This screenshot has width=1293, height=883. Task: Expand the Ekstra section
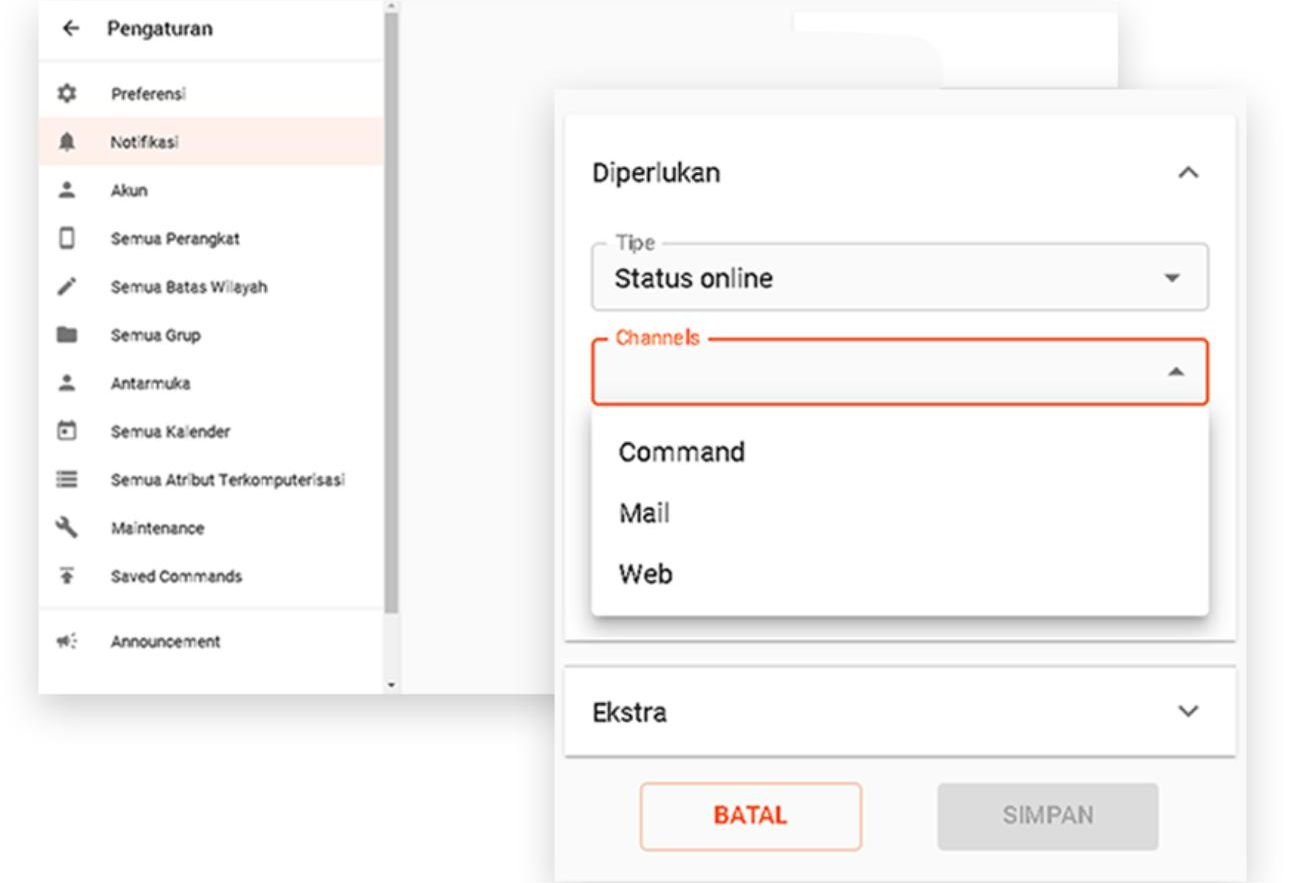[1187, 712]
